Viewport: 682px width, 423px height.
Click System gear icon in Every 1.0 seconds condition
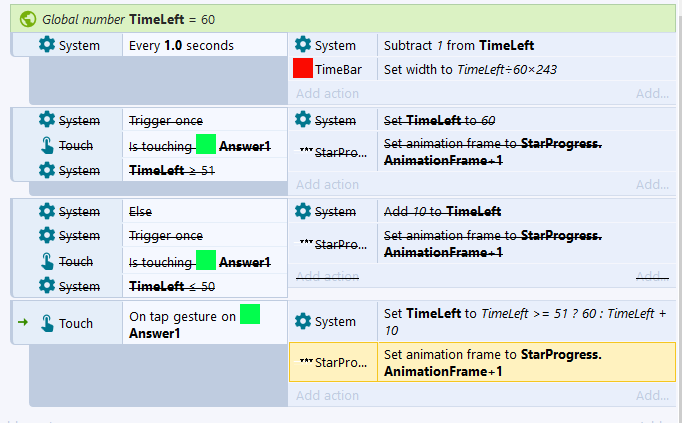(x=47, y=45)
